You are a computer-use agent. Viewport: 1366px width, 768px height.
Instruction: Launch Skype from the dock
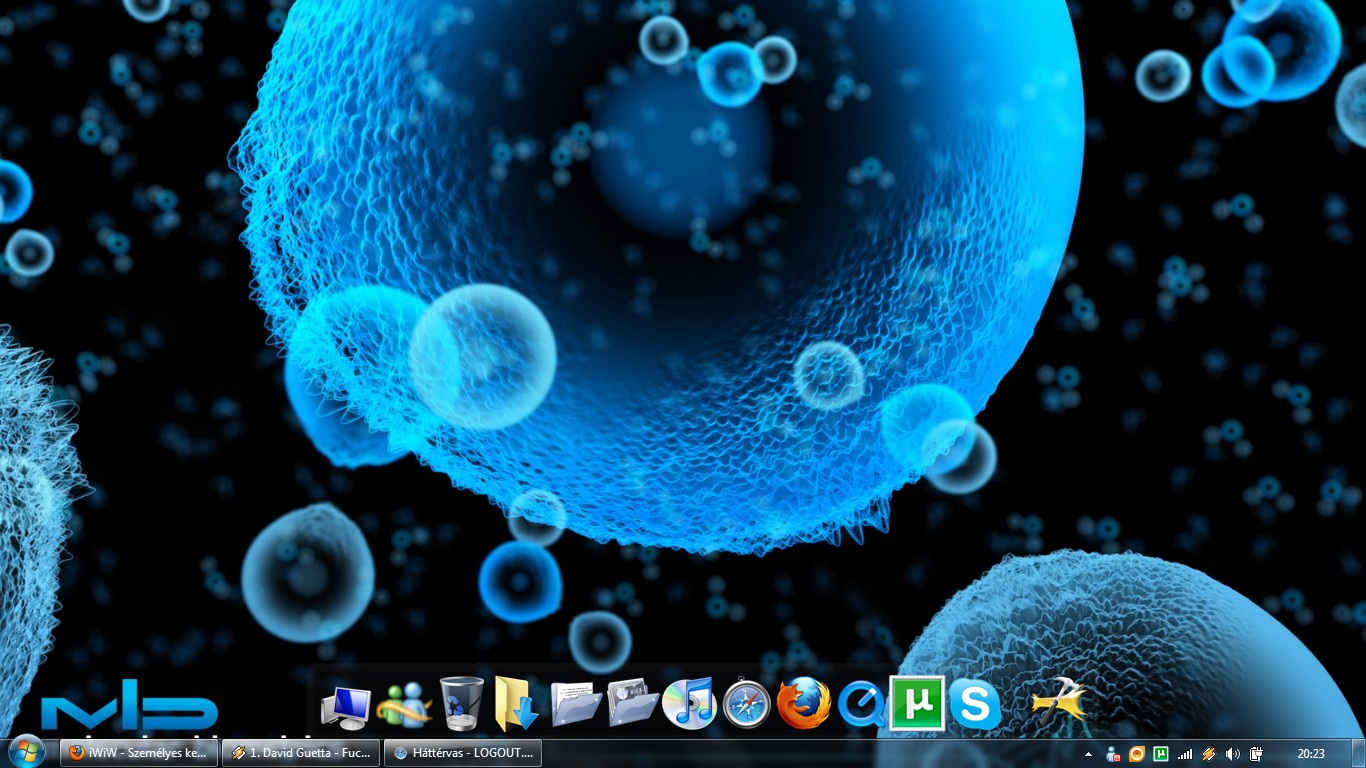pos(975,704)
